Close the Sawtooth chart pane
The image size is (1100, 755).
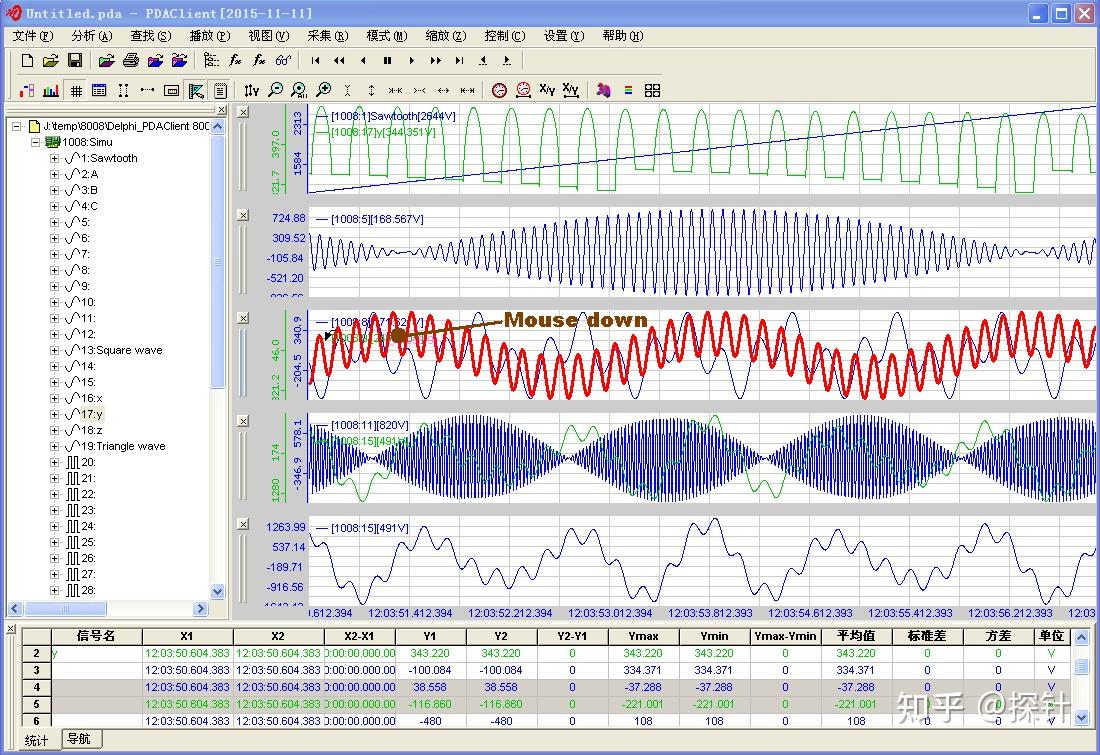tap(242, 111)
